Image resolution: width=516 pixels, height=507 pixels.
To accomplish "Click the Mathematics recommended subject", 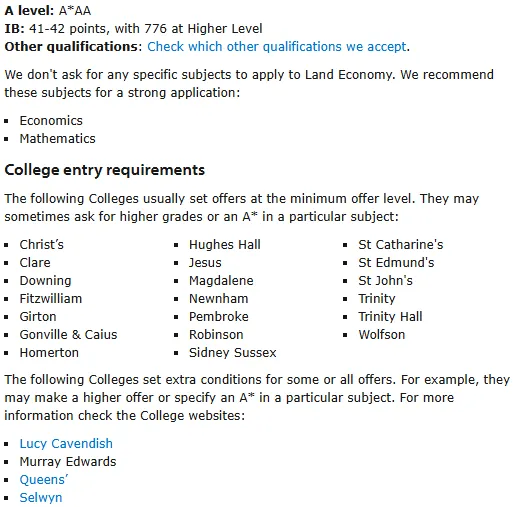I will (57, 139).
